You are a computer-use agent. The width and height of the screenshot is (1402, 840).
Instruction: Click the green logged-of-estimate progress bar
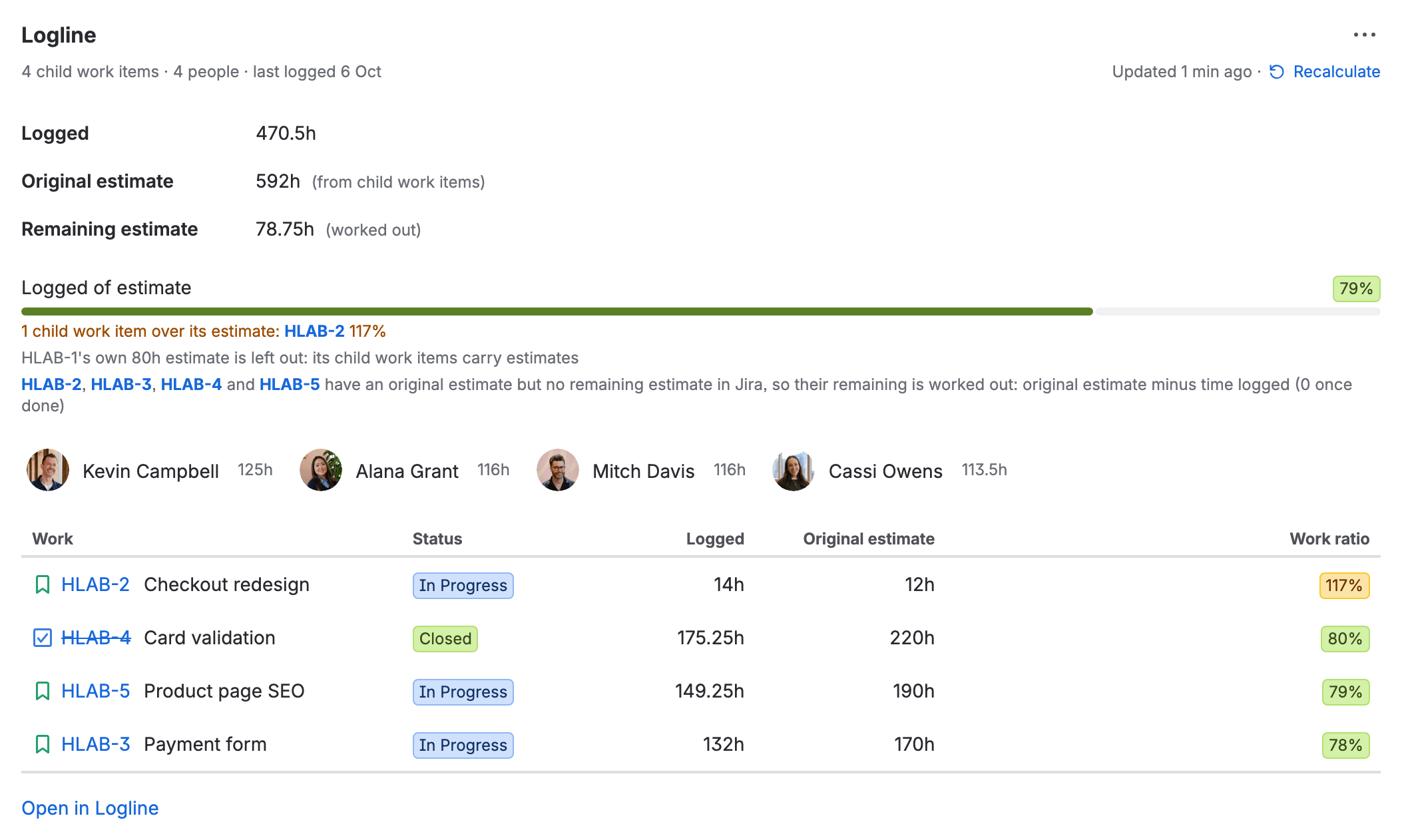click(x=557, y=312)
